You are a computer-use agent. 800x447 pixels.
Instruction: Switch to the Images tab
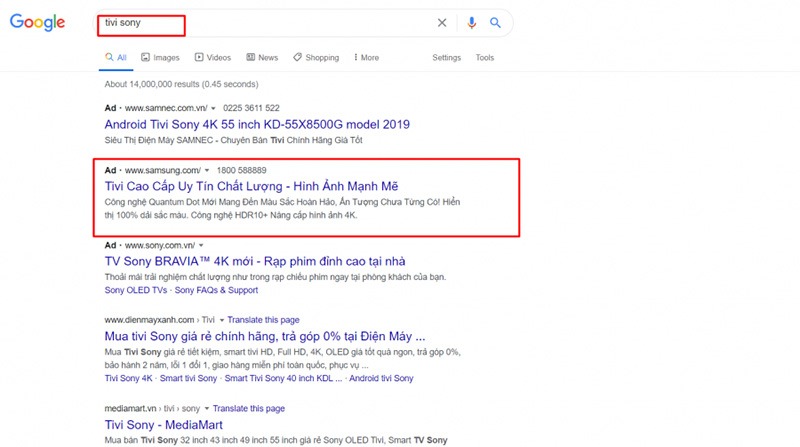[160, 58]
